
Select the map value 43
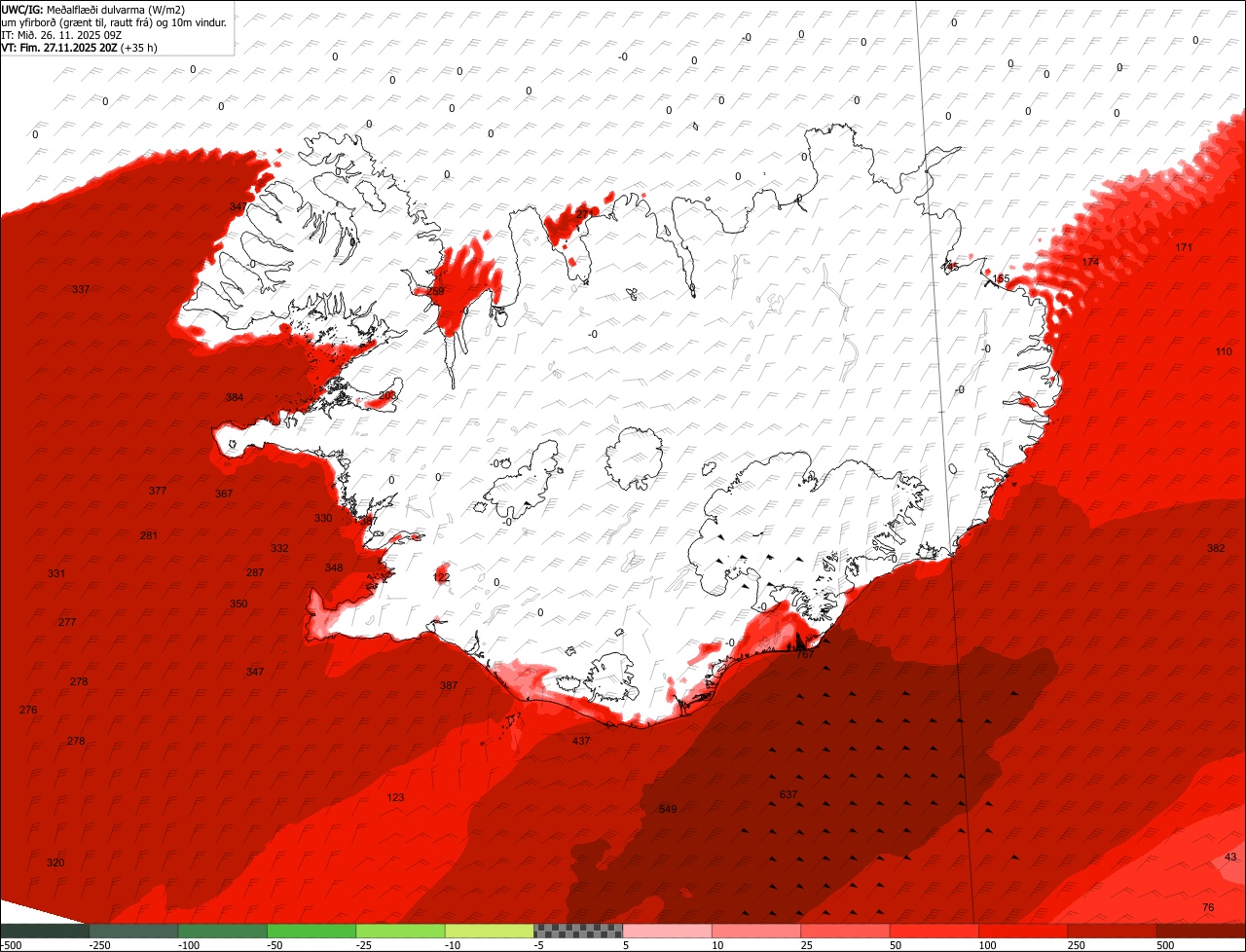click(1230, 858)
